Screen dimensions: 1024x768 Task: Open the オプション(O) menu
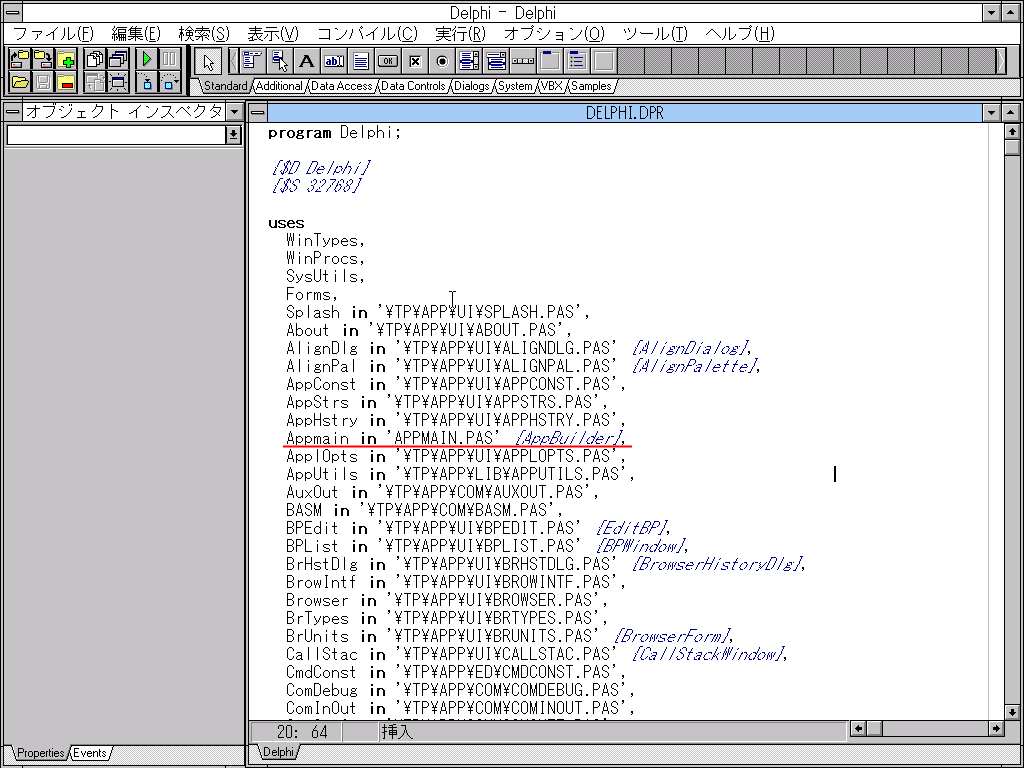[x=555, y=34]
